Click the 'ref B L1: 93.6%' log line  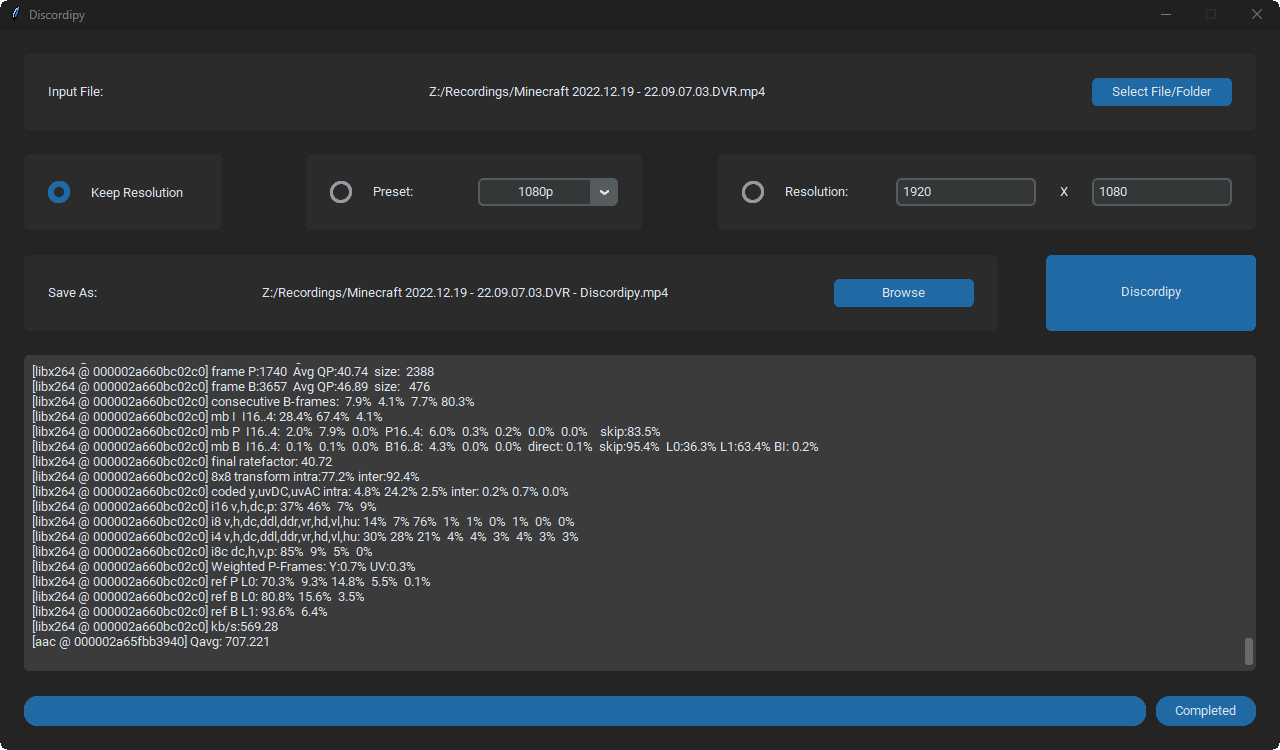pyautogui.click(x=180, y=612)
